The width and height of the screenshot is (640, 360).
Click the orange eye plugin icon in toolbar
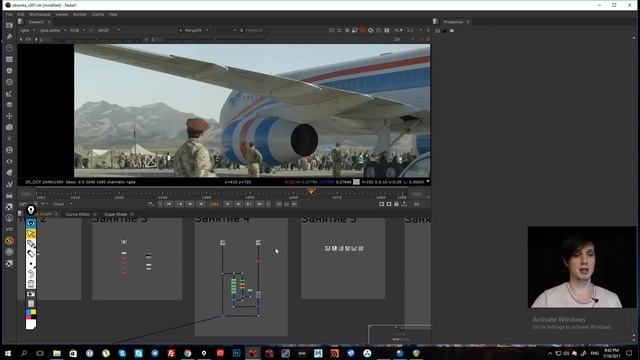tap(9, 240)
